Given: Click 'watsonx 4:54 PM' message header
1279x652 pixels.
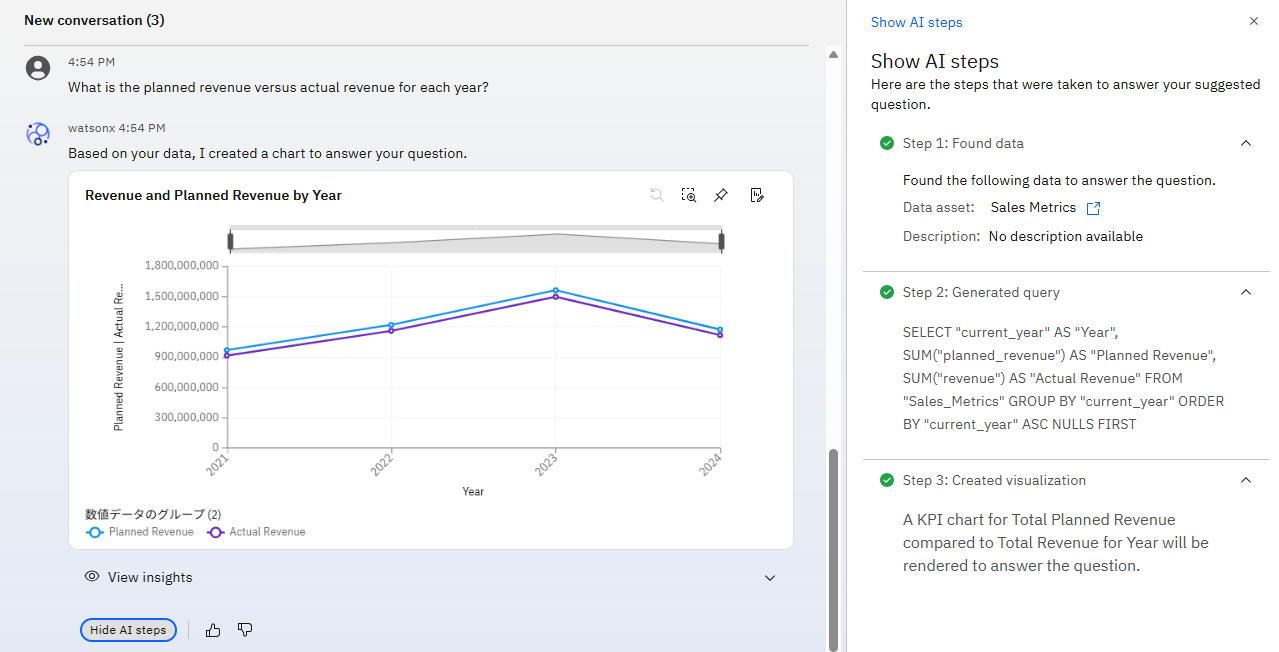Looking at the screenshot, I should [x=117, y=128].
